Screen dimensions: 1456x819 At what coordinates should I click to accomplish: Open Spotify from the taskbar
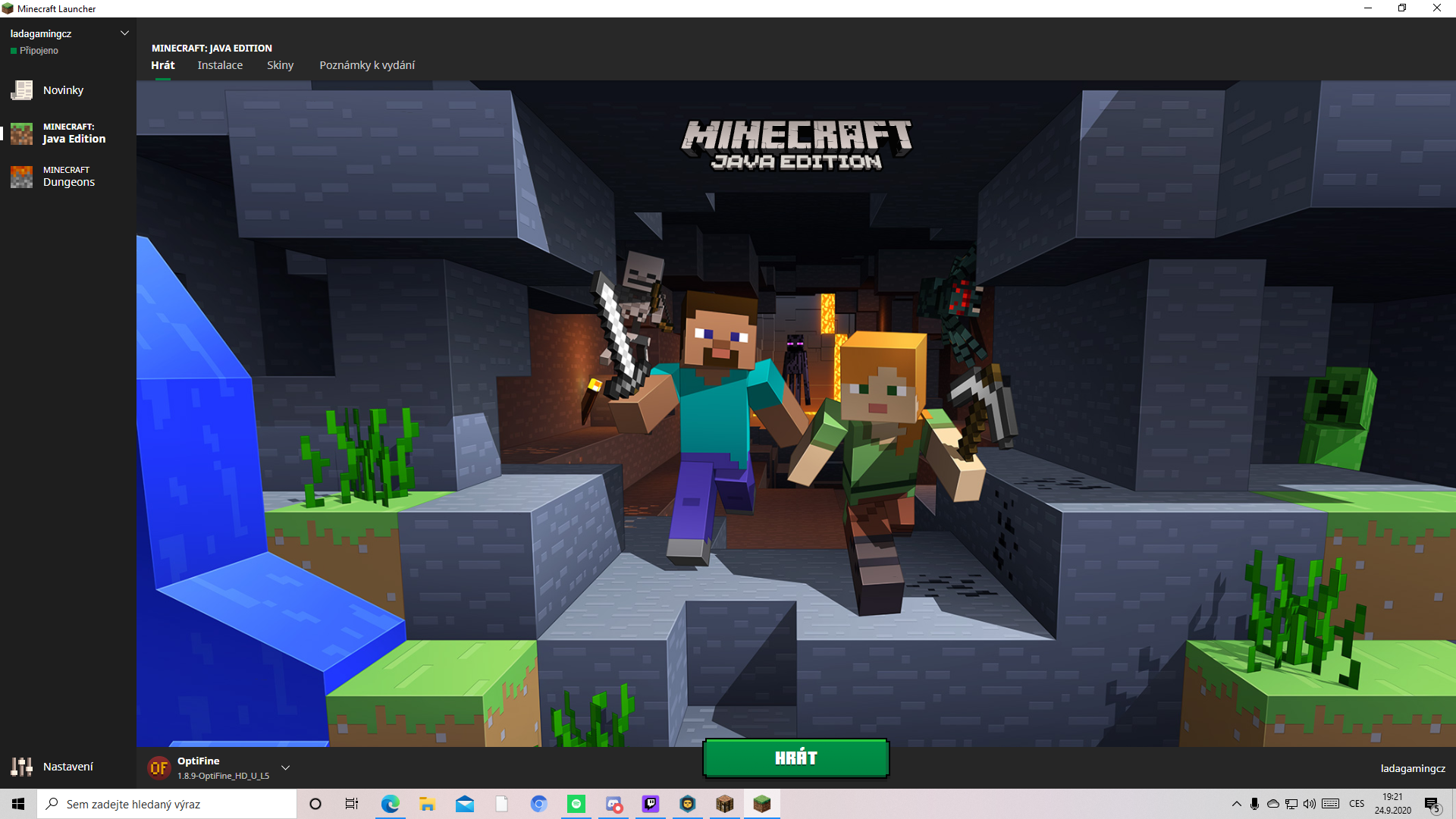pyautogui.click(x=576, y=805)
